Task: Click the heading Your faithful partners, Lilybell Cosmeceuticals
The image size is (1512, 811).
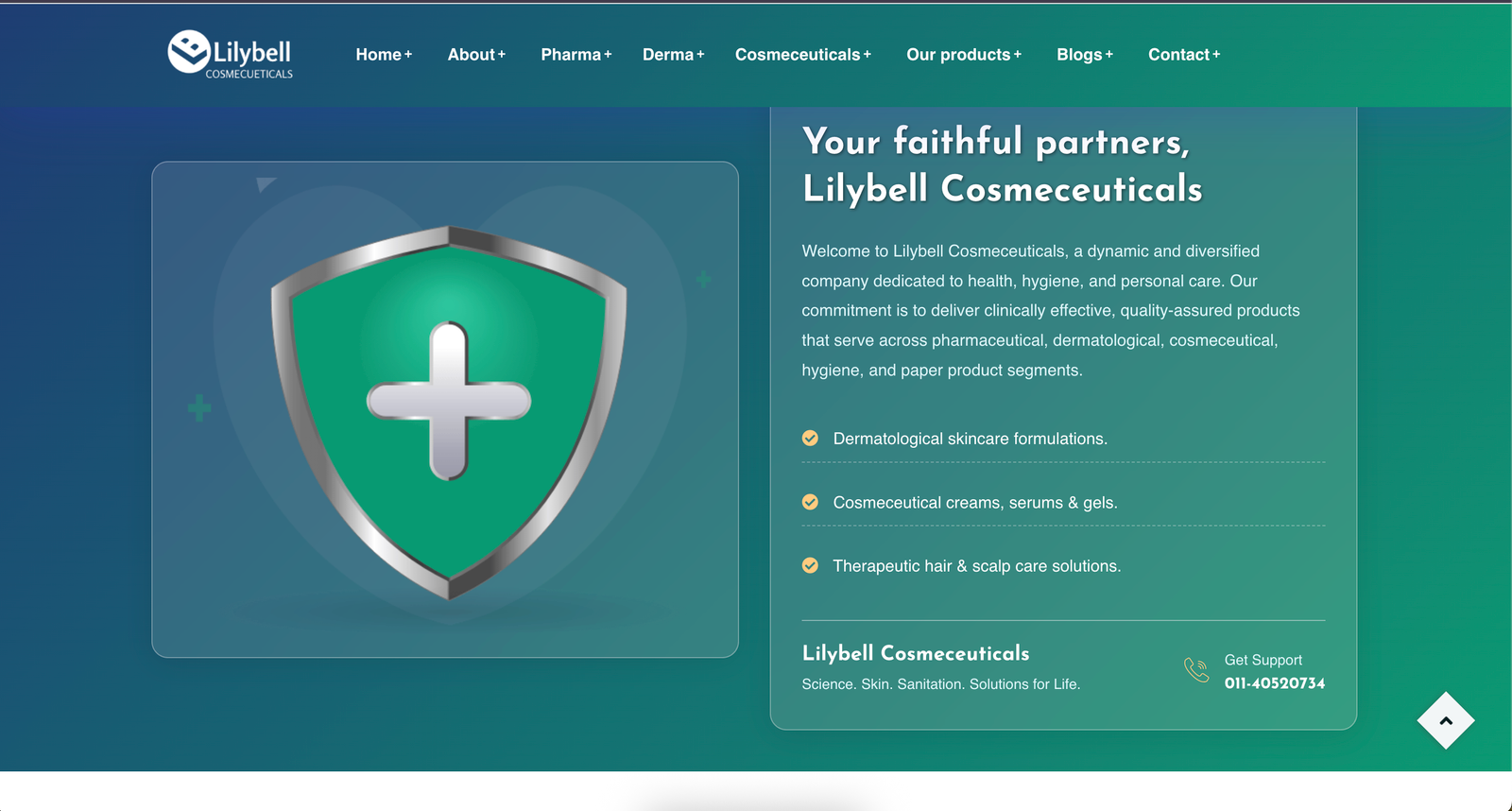Action: (1003, 165)
